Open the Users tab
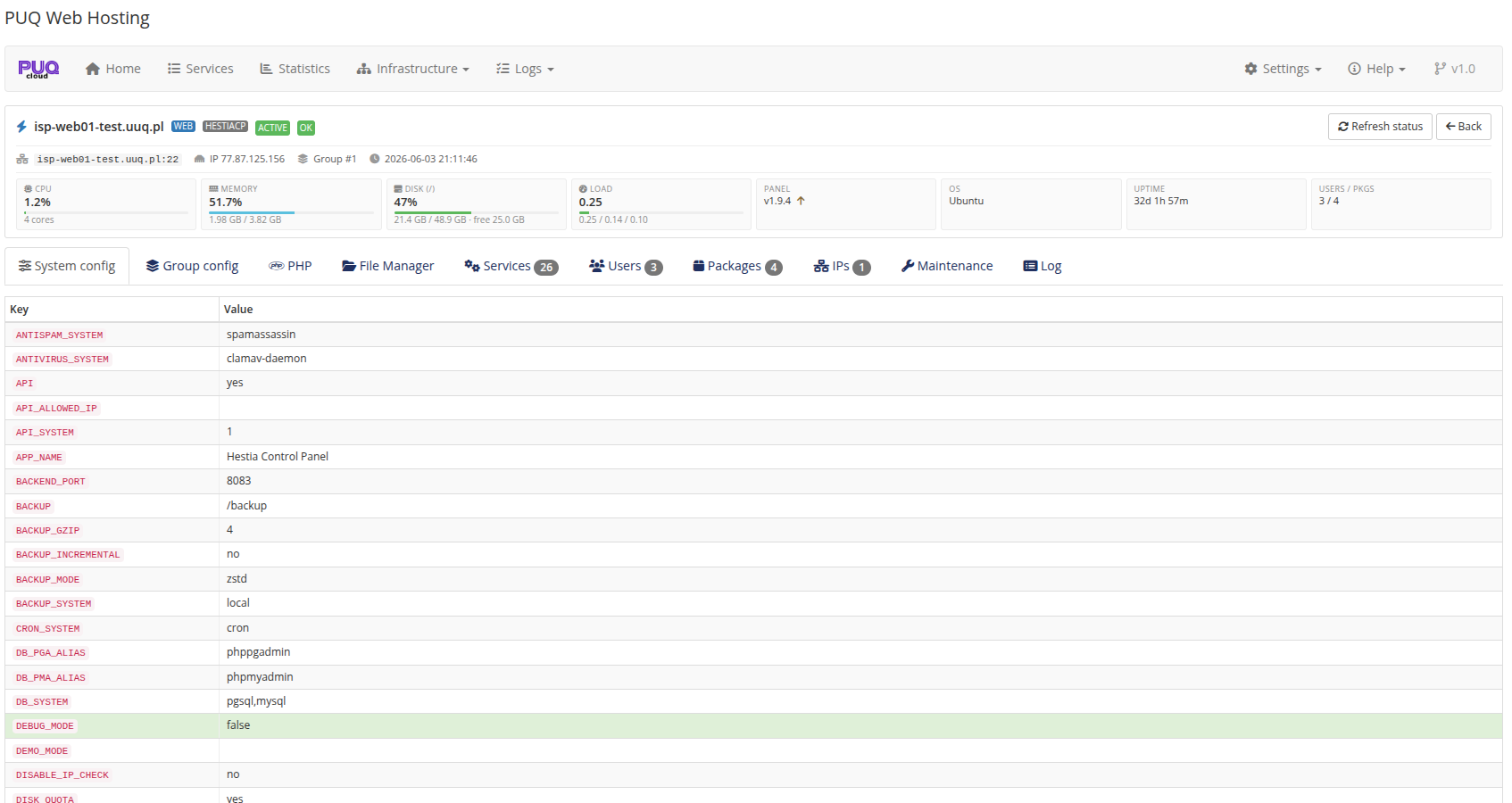The height and width of the screenshot is (803, 1512). (626, 266)
